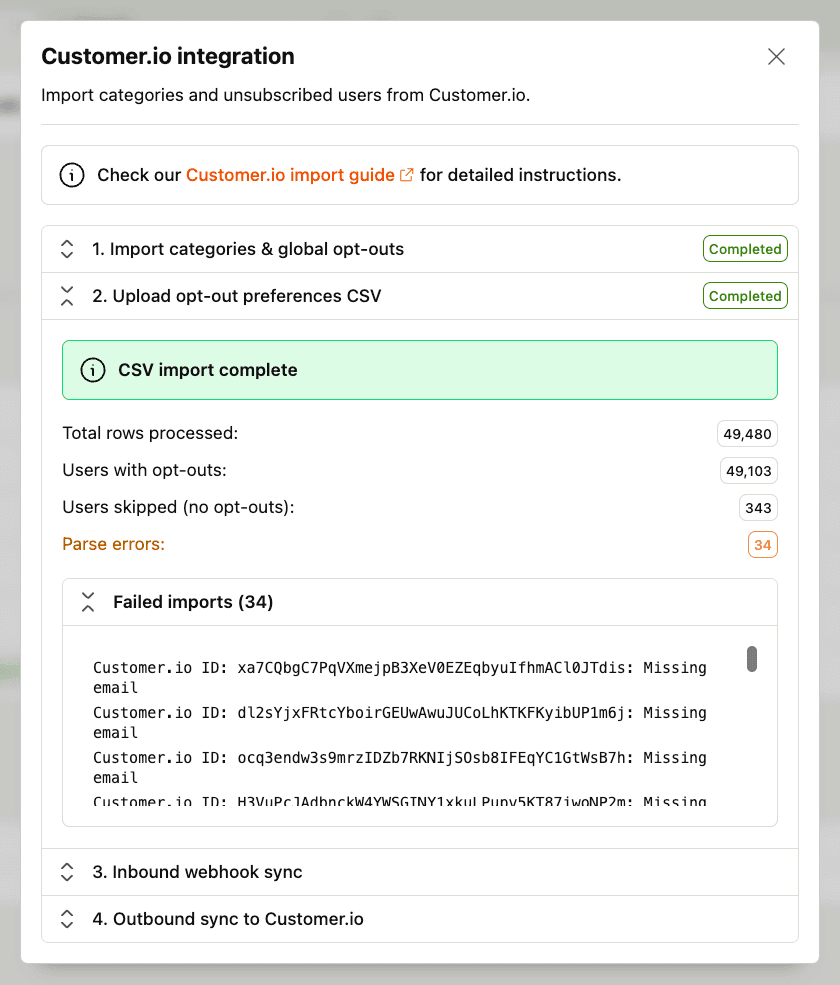The width and height of the screenshot is (840, 985).
Task: Click the Users skipped (no opt-outs) label
Action: pyautogui.click(x=178, y=507)
